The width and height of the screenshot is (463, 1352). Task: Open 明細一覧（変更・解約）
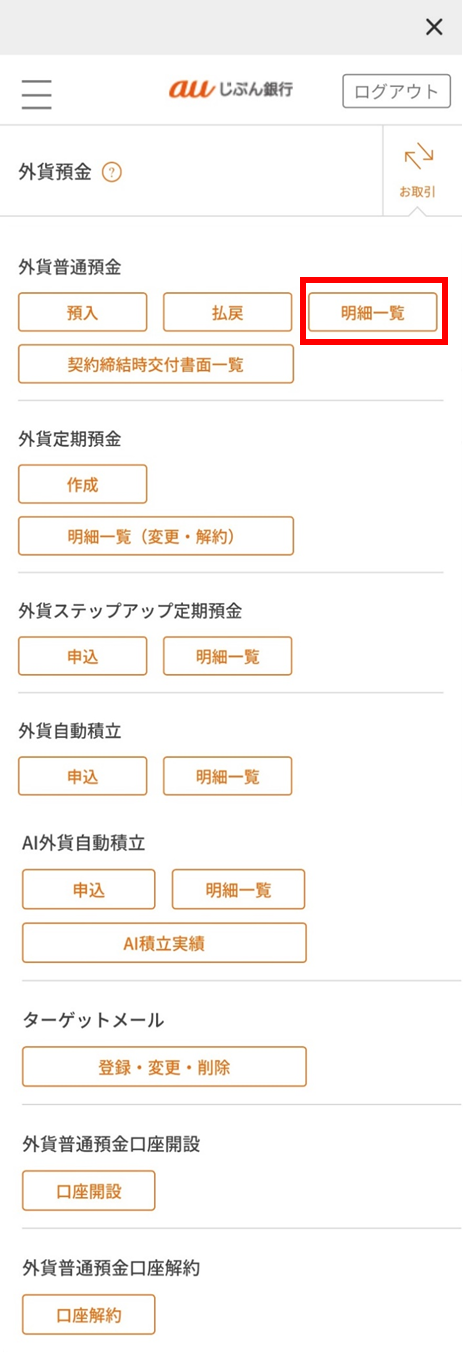tap(156, 536)
